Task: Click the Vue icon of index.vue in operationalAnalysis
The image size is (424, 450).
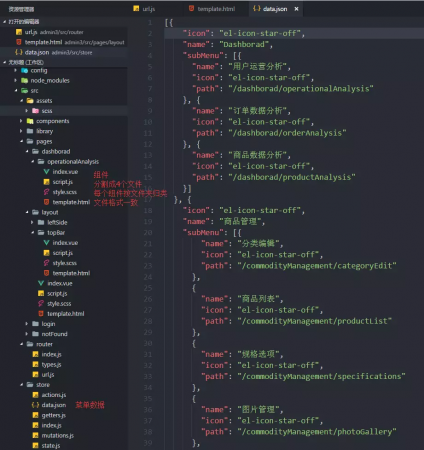Action: click(x=47, y=172)
